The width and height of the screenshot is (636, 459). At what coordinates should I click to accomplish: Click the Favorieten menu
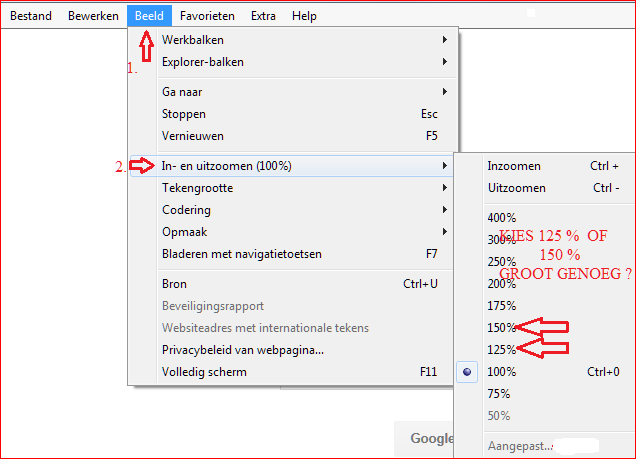pos(208,16)
